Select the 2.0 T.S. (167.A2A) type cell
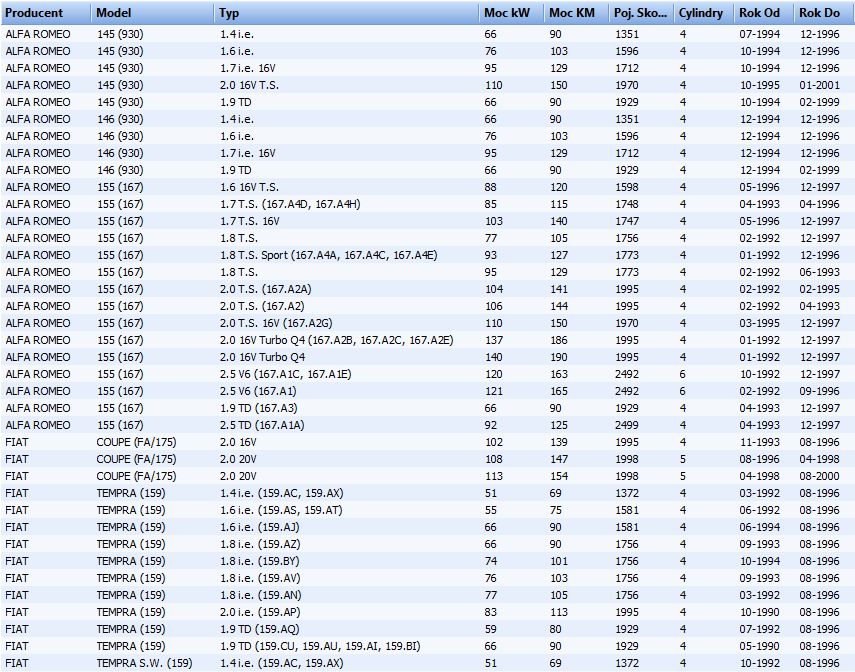Screen dimensions: 855x672 pos(266,289)
